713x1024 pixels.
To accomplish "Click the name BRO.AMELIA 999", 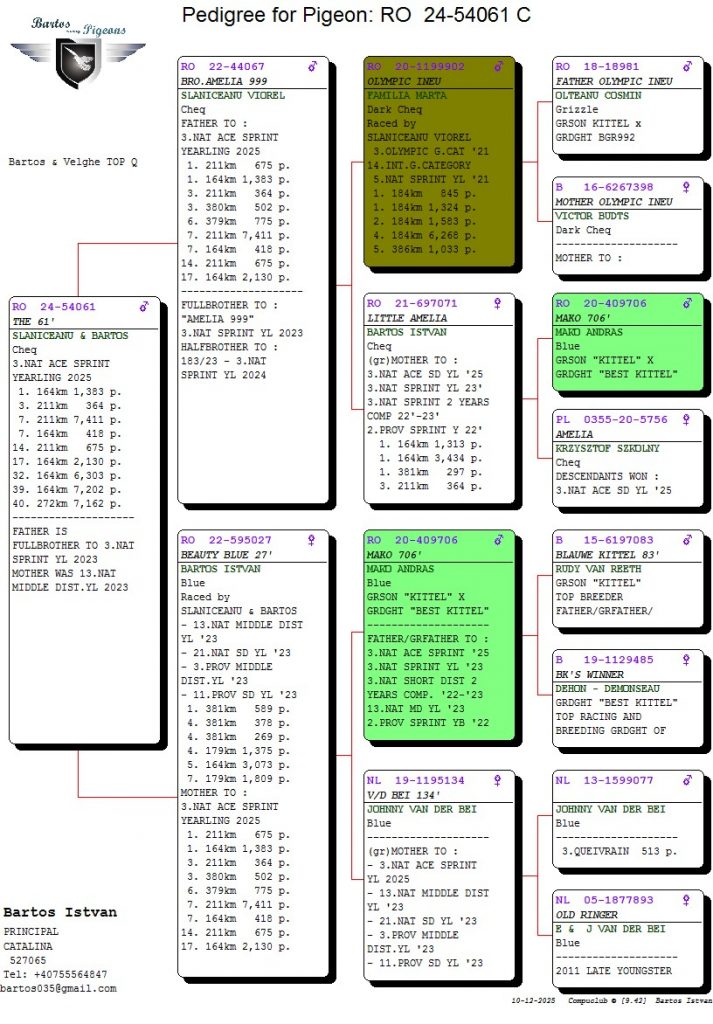I will tap(223, 81).
